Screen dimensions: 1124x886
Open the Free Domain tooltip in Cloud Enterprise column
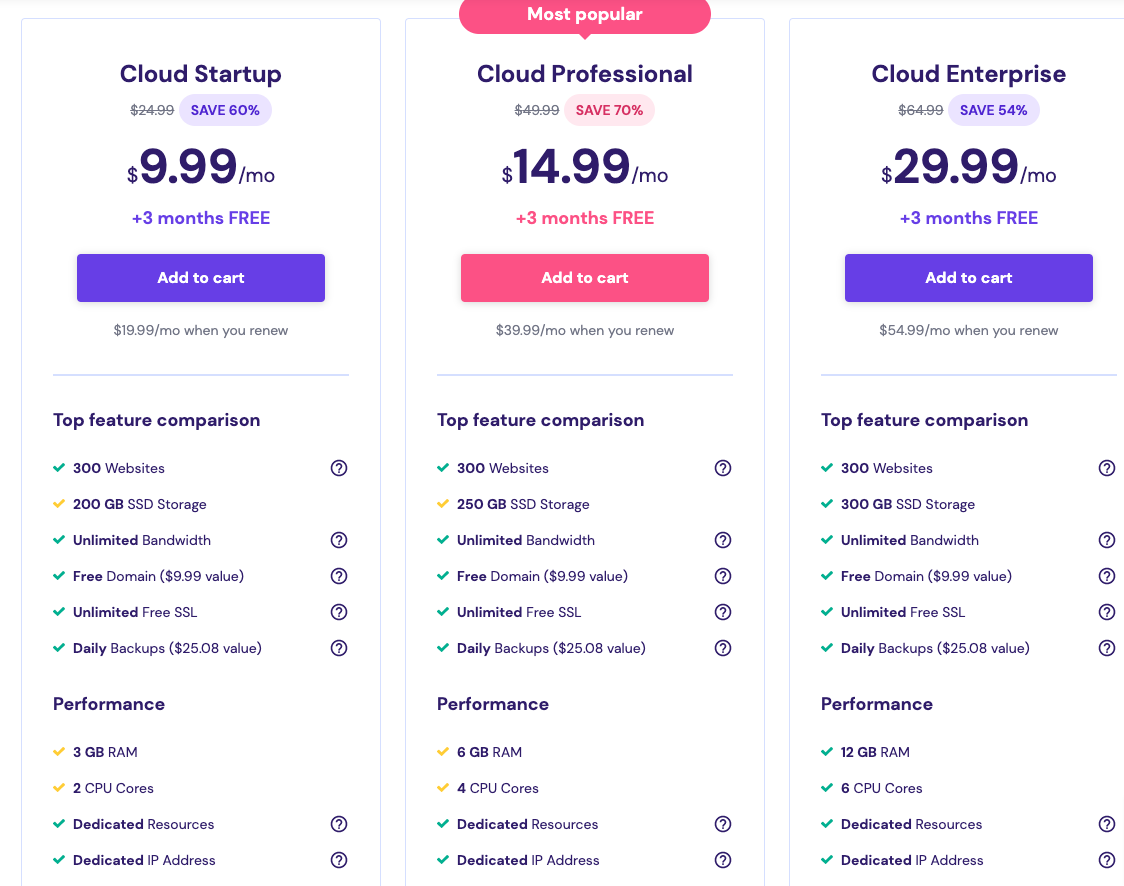[x=1107, y=576]
